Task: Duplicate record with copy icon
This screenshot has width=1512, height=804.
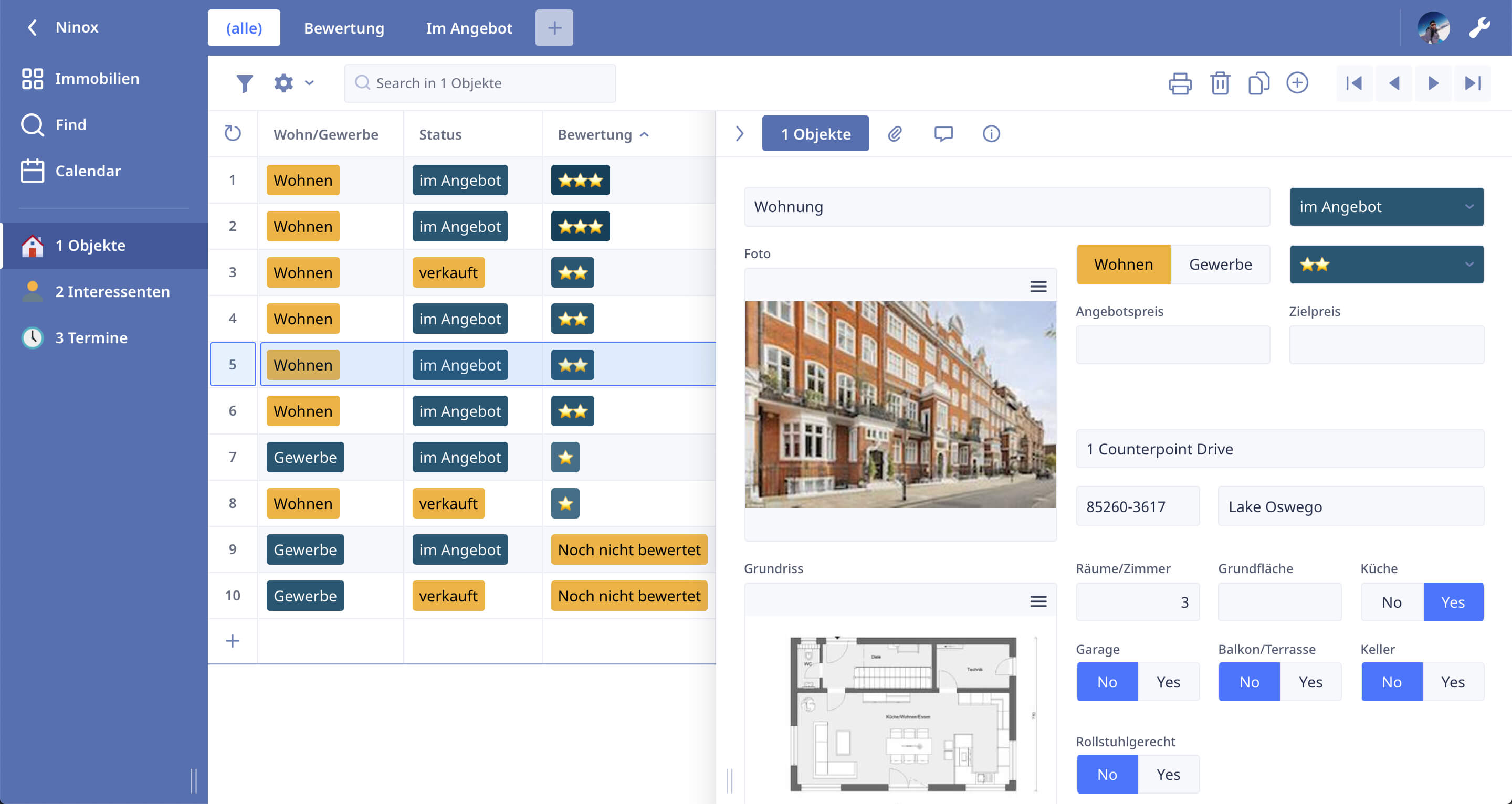Action: [1258, 83]
